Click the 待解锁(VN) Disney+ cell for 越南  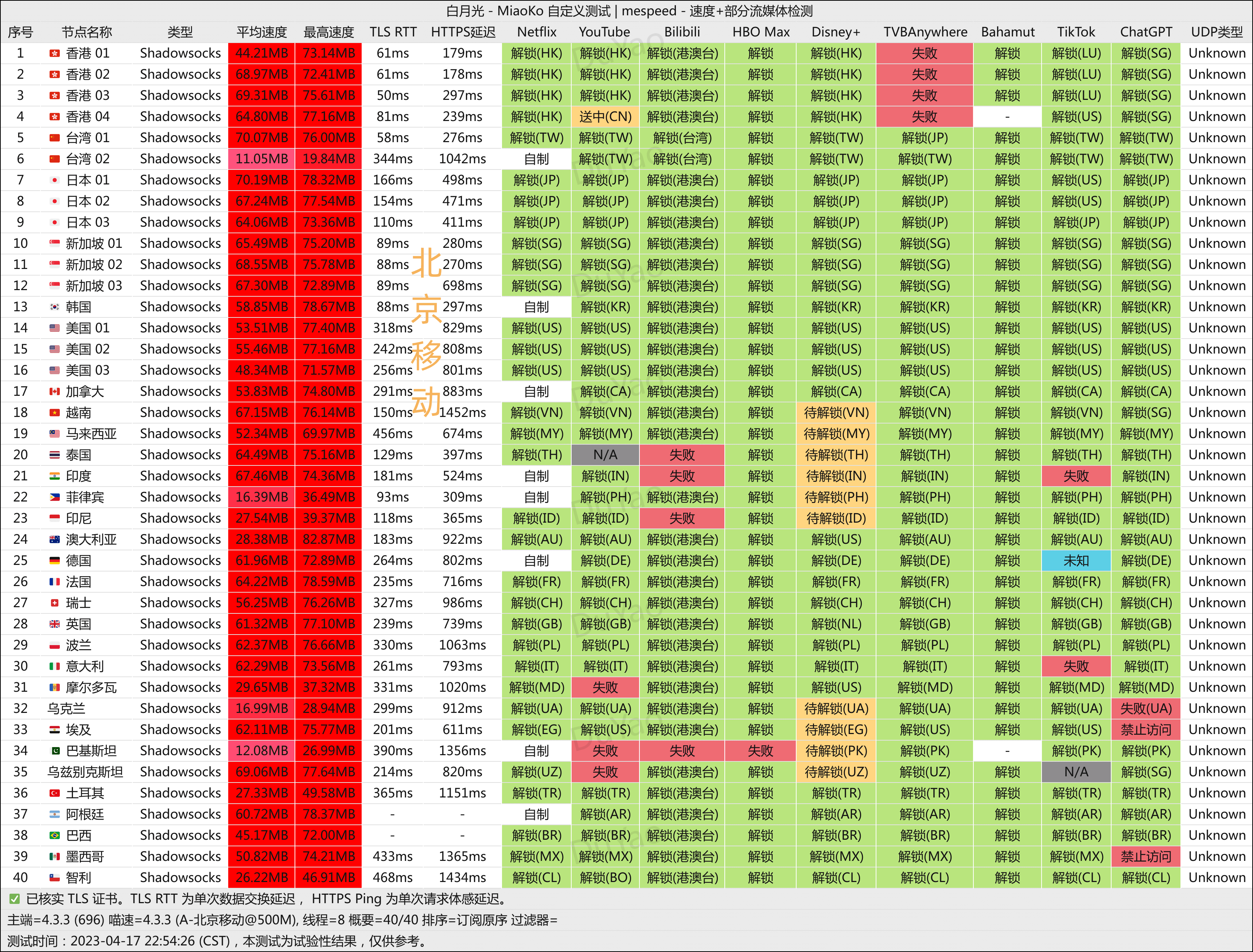[836, 413]
